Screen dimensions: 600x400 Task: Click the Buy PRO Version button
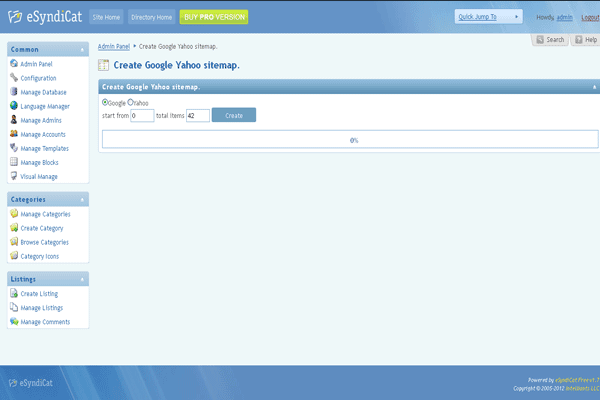pyautogui.click(x=214, y=17)
